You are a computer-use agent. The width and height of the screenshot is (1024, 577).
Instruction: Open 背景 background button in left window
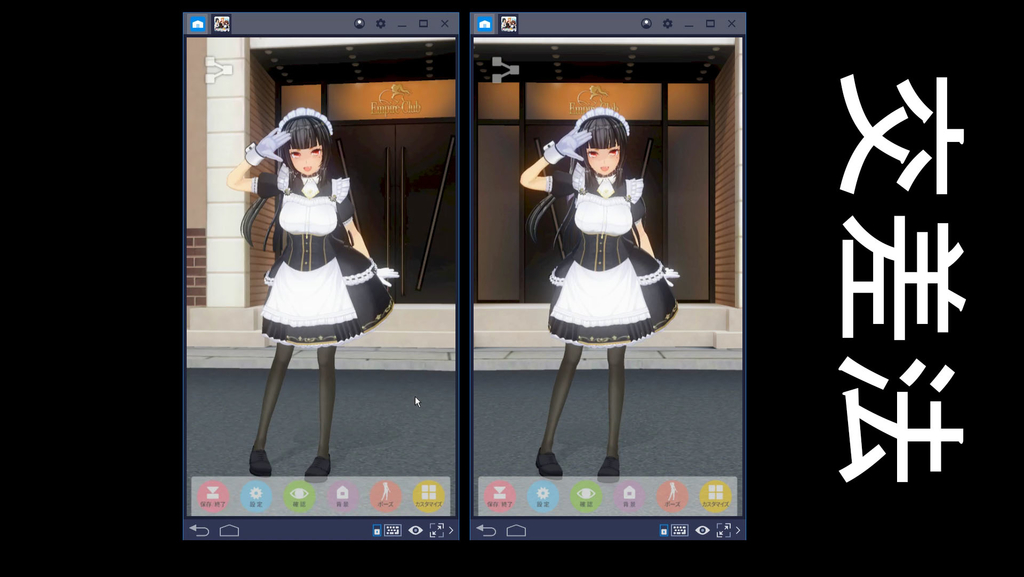(342, 496)
